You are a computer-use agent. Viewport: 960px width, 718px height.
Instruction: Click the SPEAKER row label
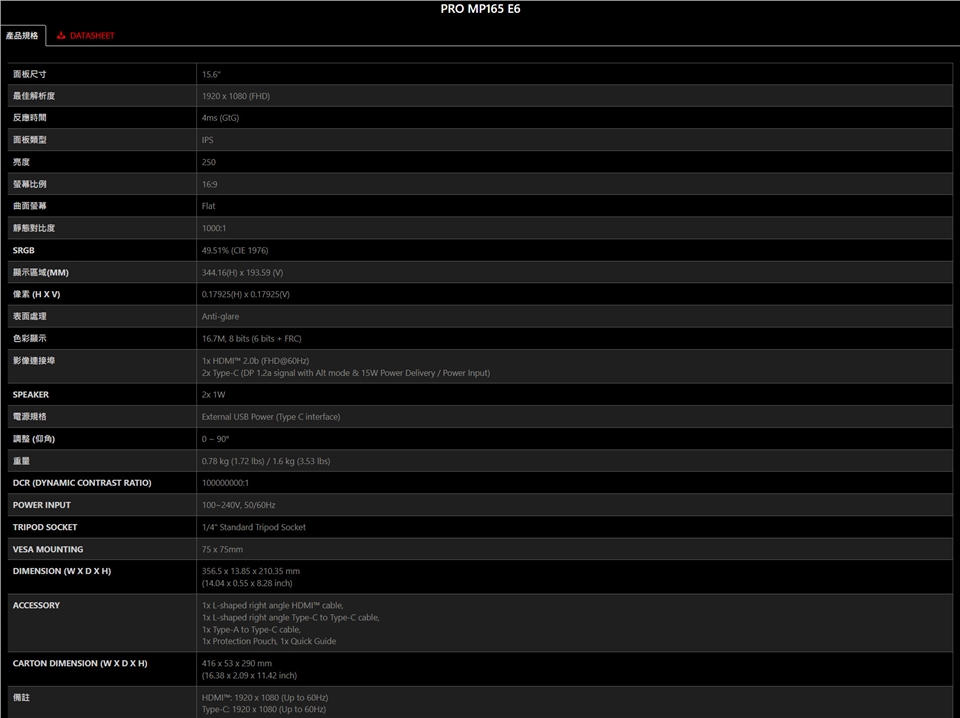(x=31, y=394)
